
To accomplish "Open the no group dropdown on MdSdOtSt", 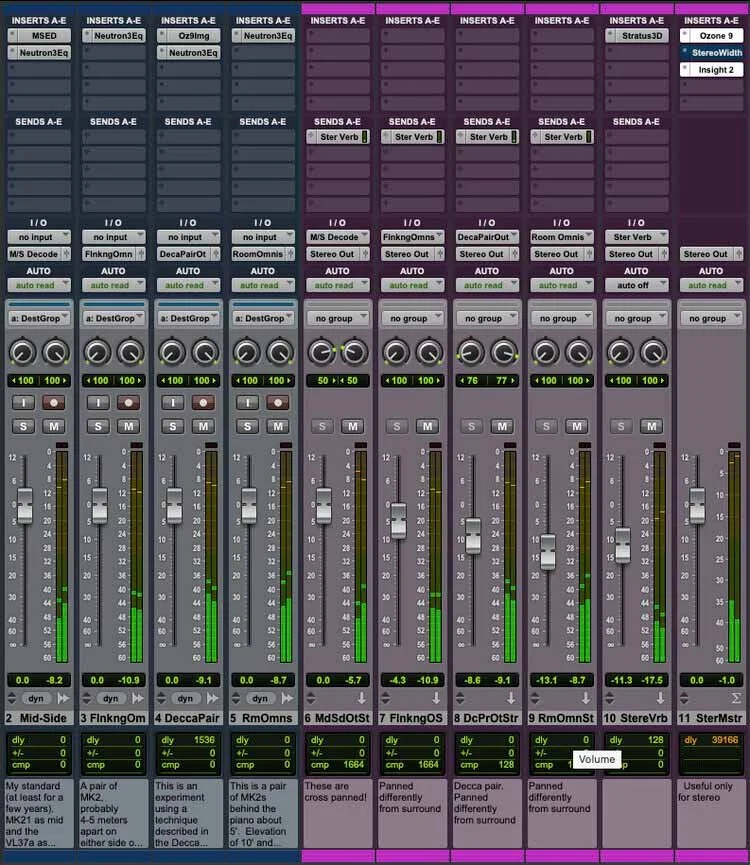I will click(x=338, y=318).
